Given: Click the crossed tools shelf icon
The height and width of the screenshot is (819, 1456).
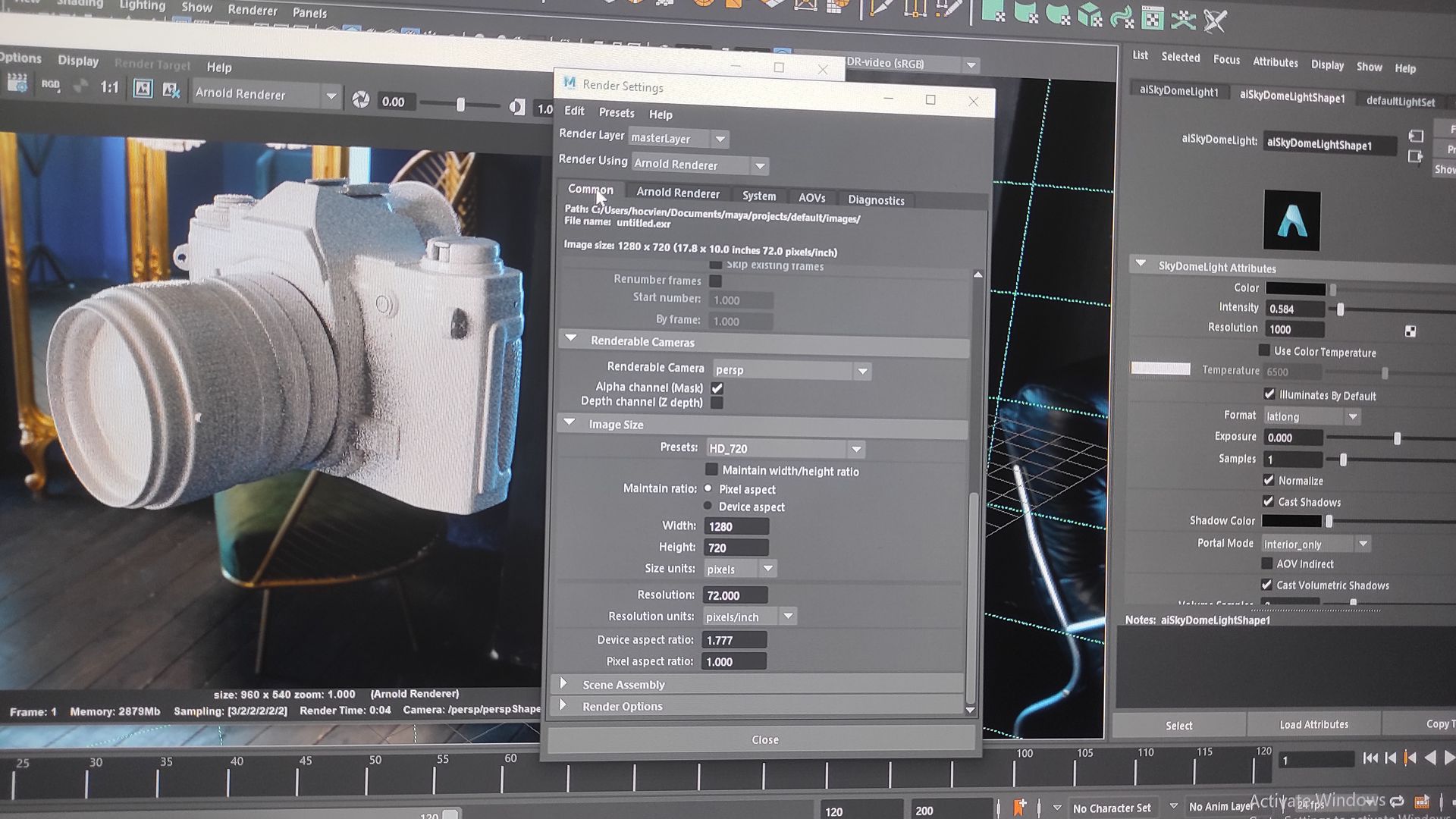Looking at the screenshot, I should coord(1215,21).
